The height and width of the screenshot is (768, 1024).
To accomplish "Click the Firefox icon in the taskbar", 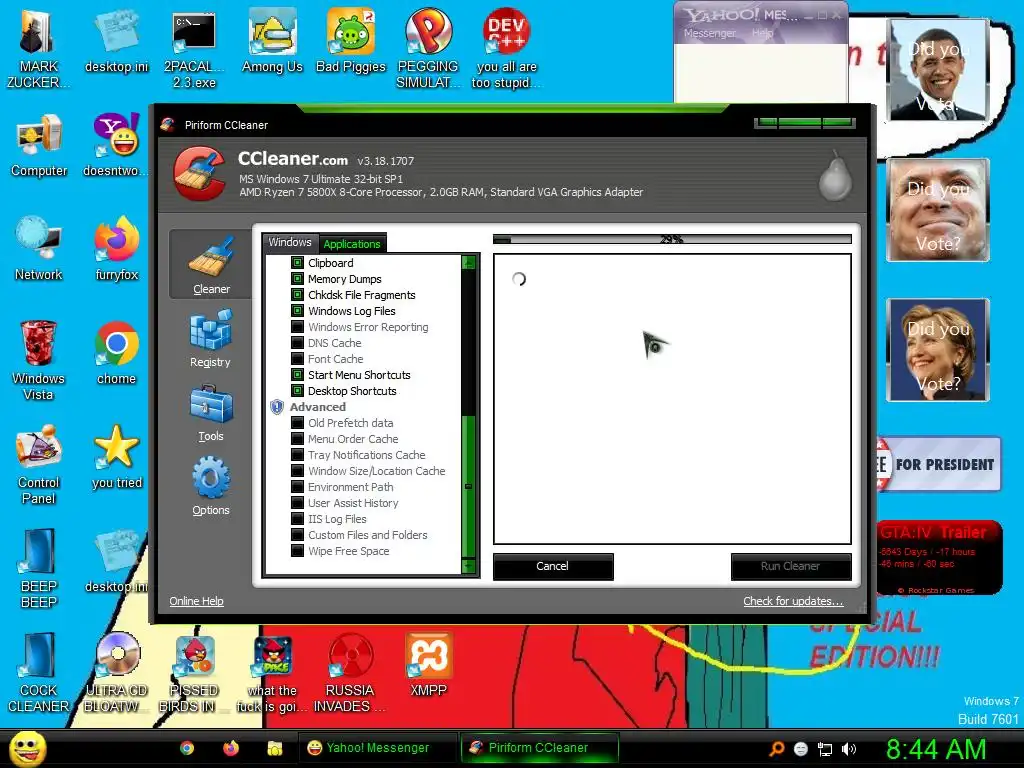I will (x=231, y=748).
